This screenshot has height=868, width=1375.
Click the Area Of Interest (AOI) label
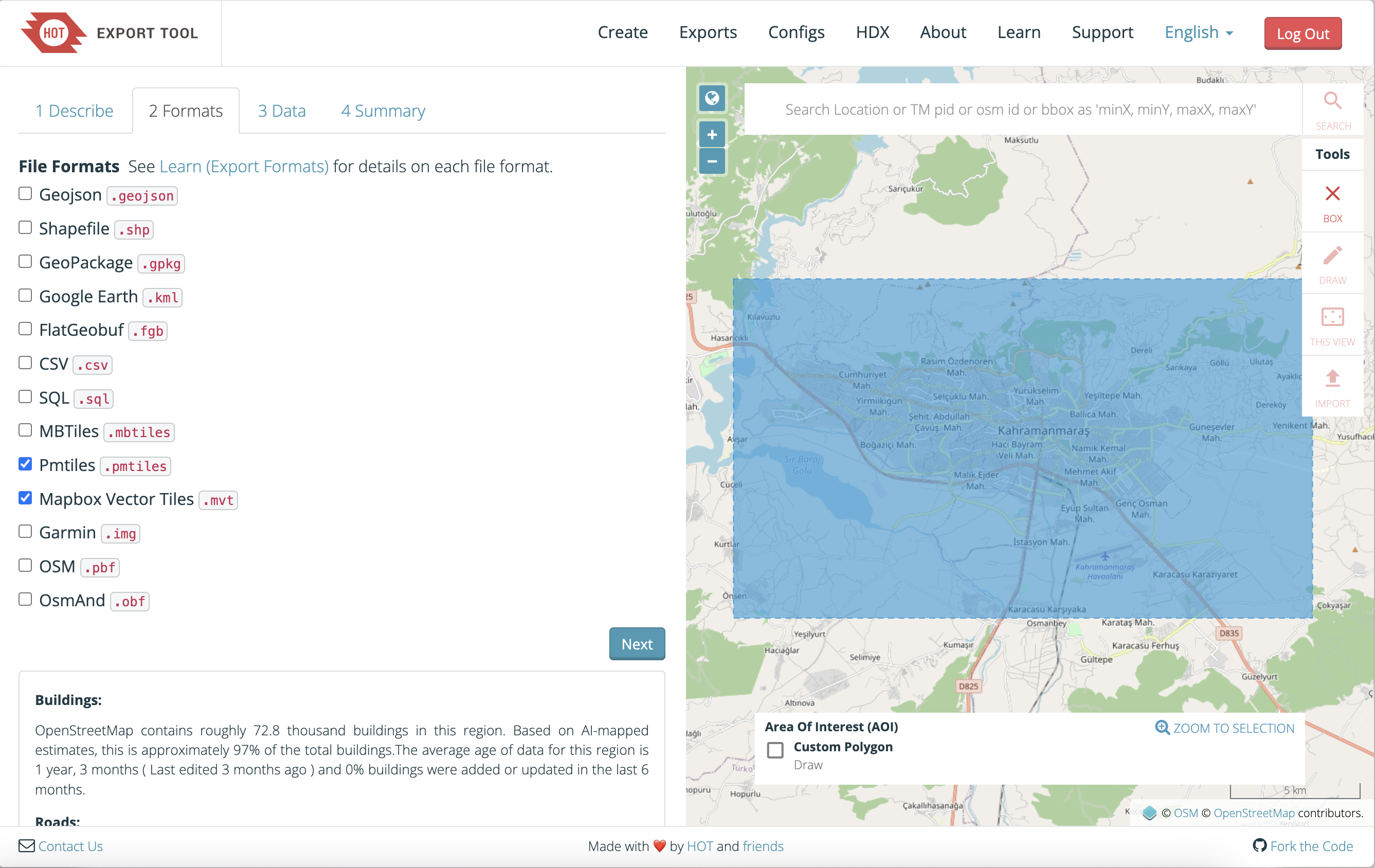point(831,727)
